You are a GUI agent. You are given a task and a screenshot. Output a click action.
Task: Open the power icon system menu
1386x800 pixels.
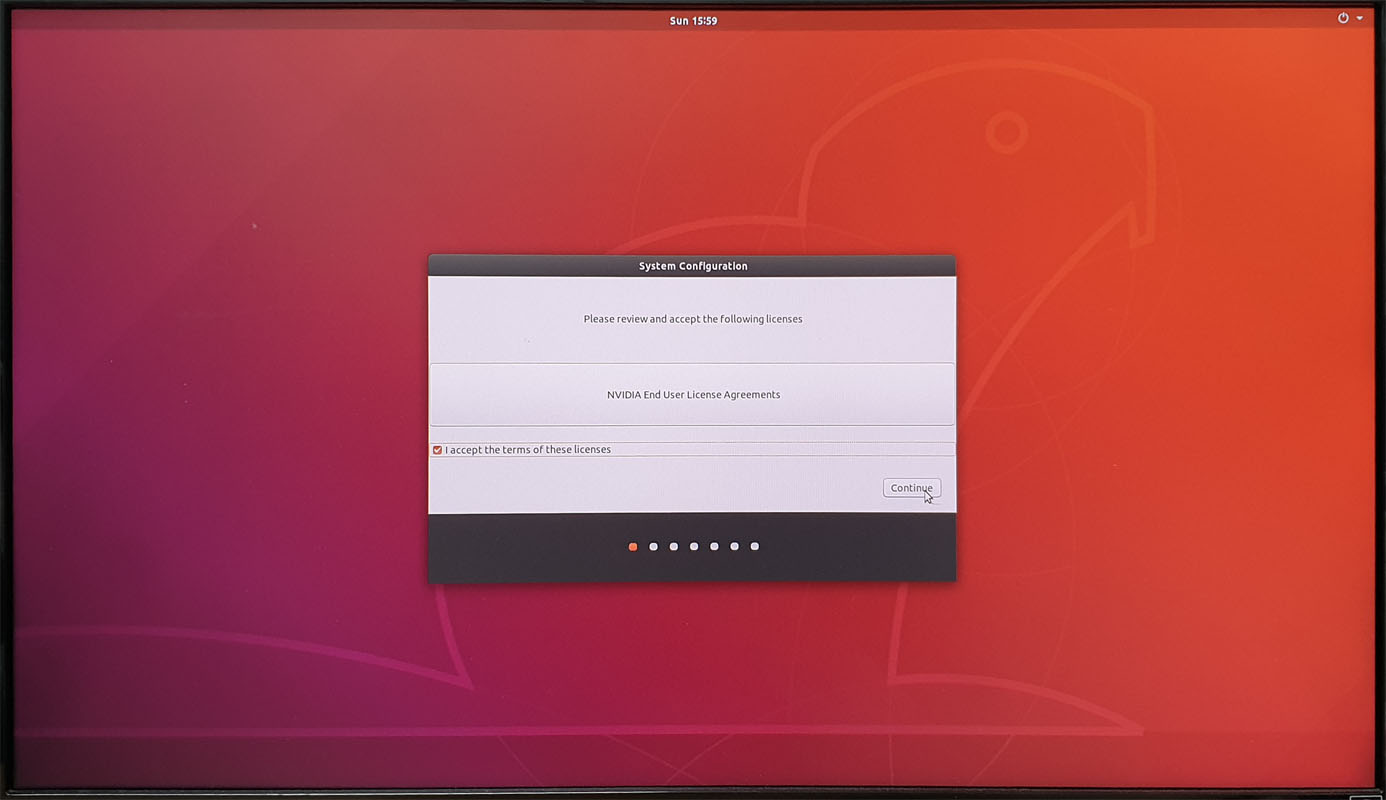pyautogui.click(x=1343, y=18)
